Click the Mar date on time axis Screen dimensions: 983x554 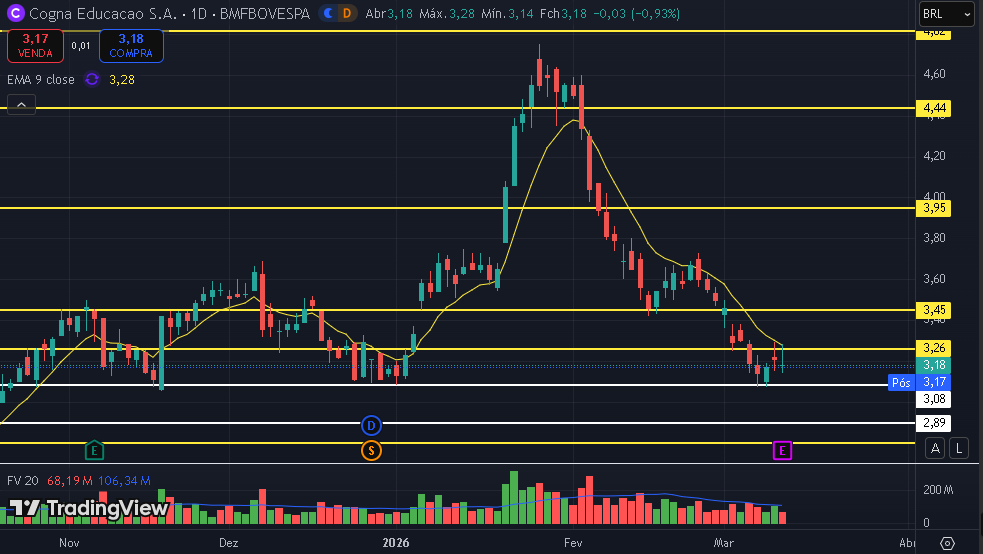[x=723, y=543]
